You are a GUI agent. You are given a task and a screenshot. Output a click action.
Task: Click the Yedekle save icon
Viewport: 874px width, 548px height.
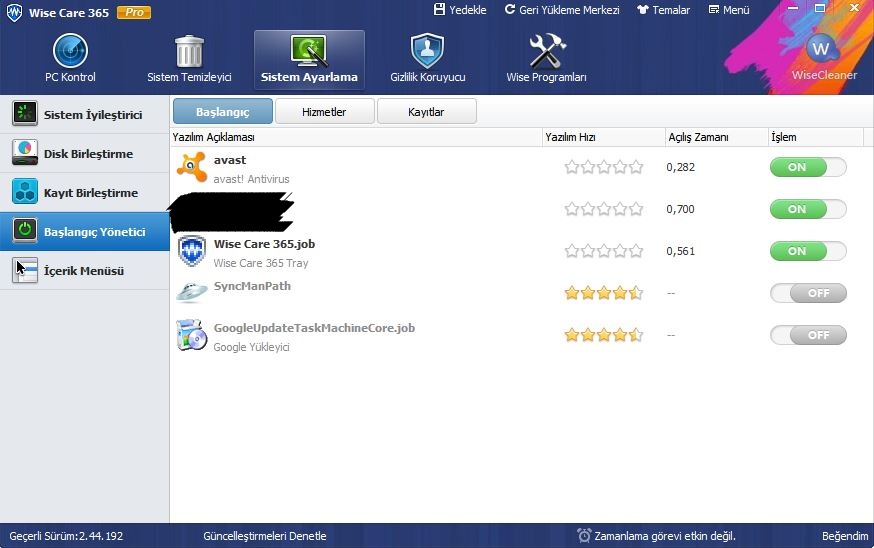439,9
